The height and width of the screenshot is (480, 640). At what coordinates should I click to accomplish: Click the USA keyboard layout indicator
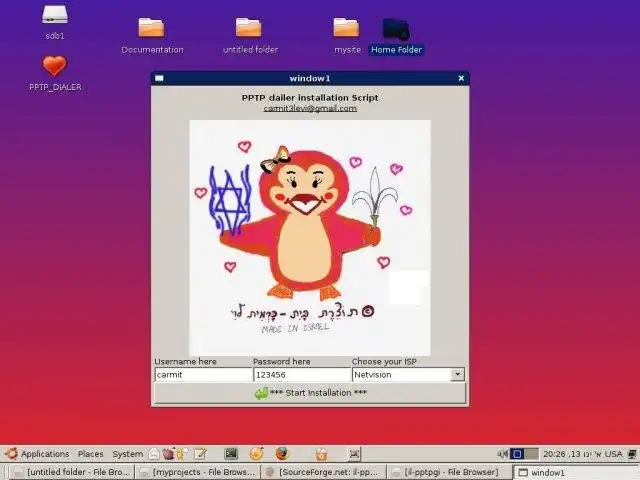(613, 454)
